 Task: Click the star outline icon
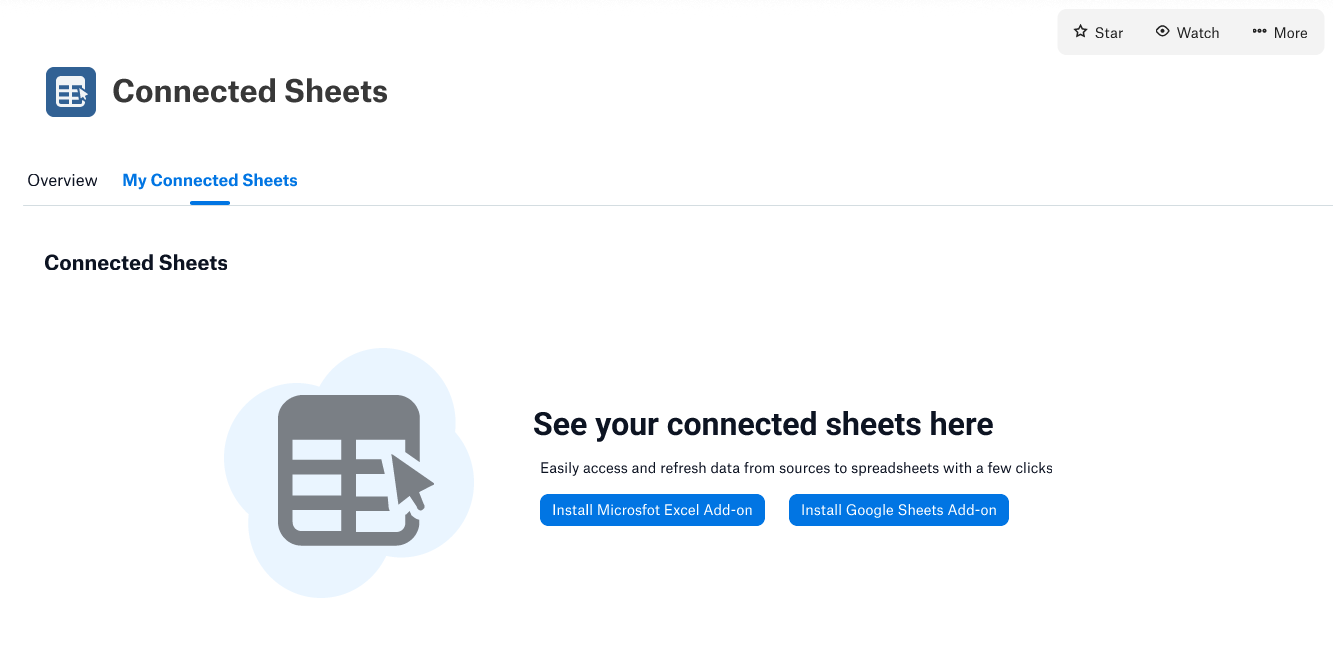click(1080, 32)
